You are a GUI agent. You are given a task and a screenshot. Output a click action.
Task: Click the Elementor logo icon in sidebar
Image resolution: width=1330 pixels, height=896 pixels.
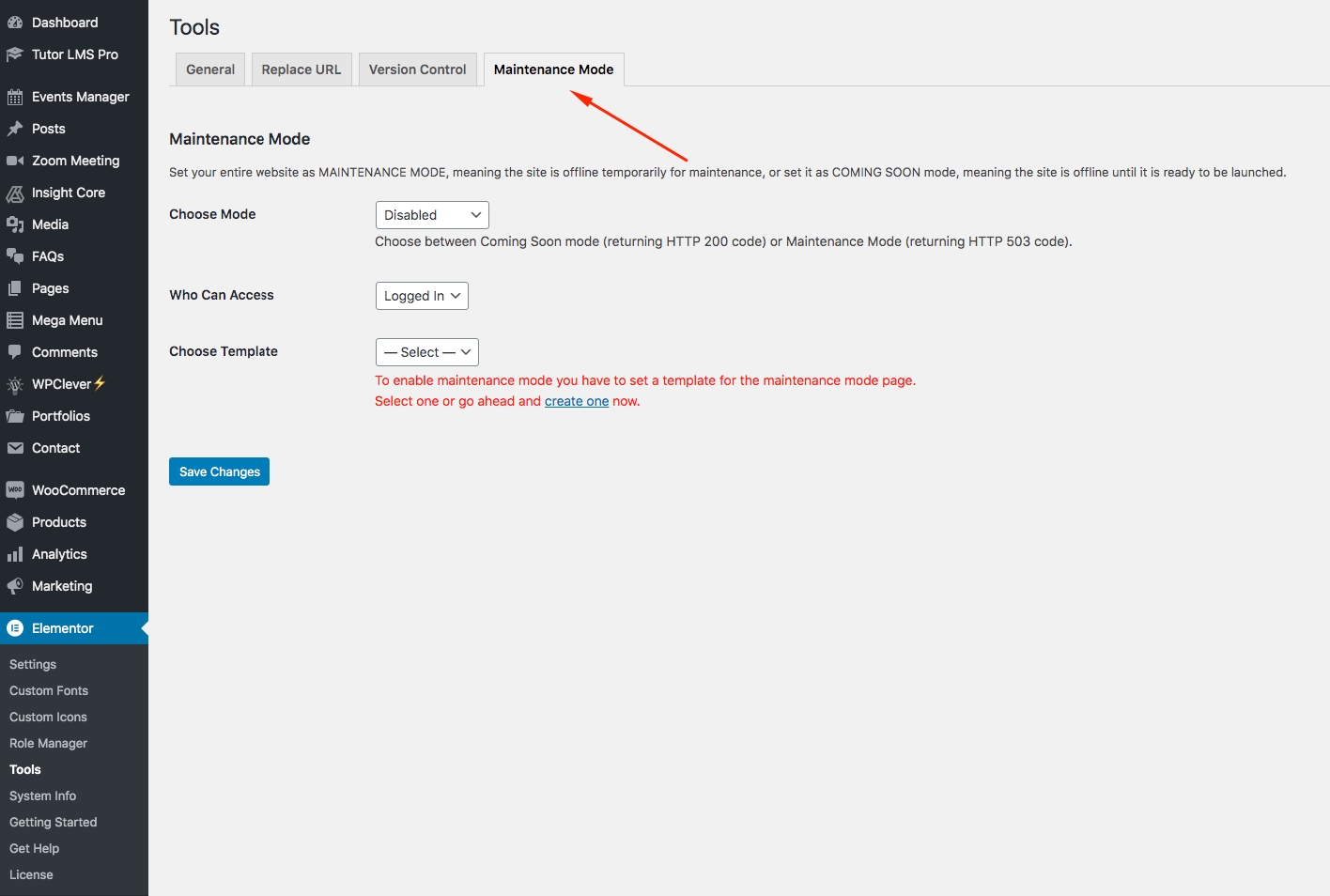point(15,628)
